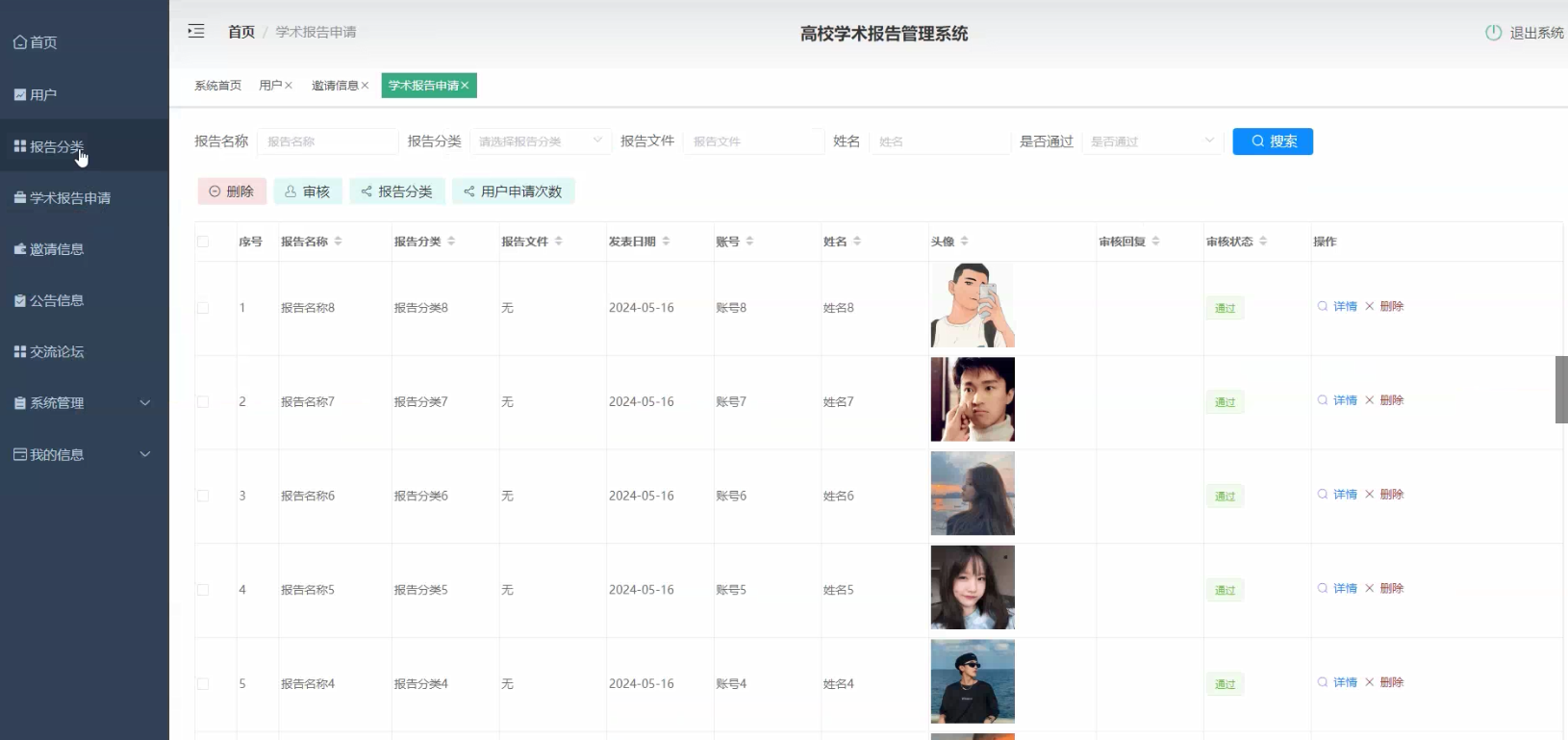The width and height of the screenshot is (1568, 740).
Task: Click the vertical page scrollbar thumb
Action: coord(1561,390)
